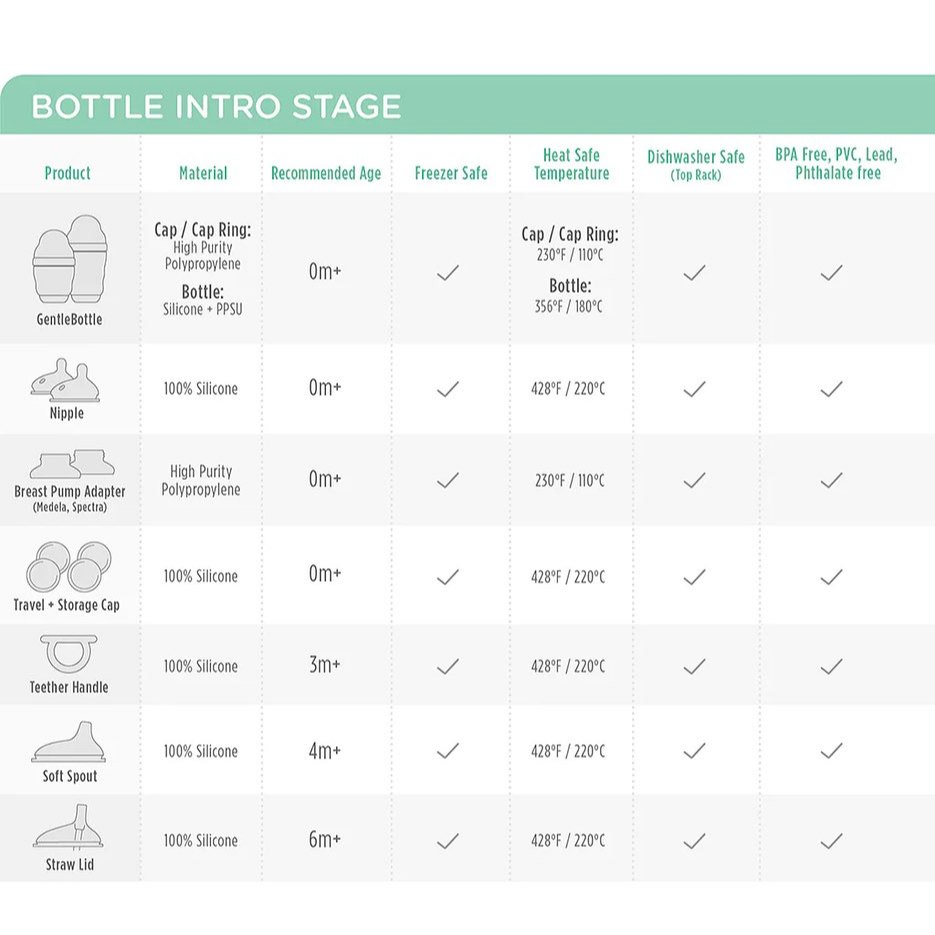Viewport: 935px width, 935px height.
Task: Click Straw Lid BPA Free checkmark
Action: [x=831, y=841]
